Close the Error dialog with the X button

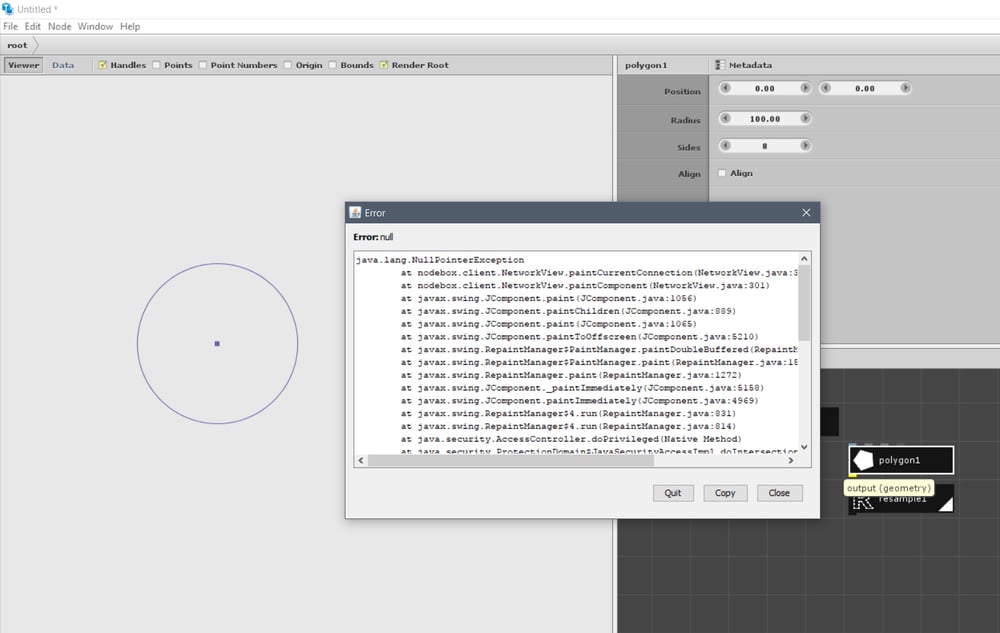pos(806,212)
